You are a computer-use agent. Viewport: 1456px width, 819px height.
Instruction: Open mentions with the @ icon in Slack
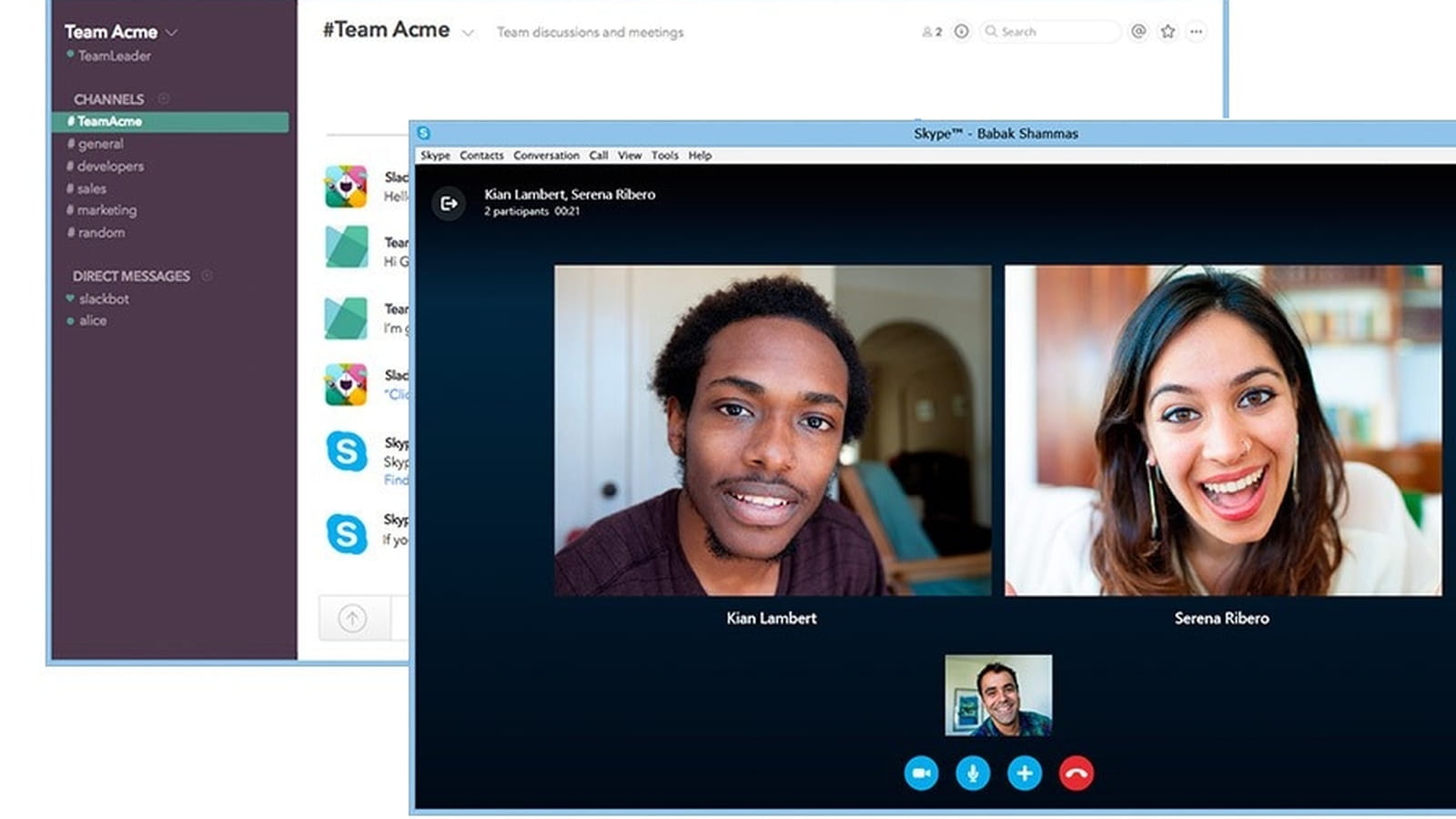tap(1138, 31)
